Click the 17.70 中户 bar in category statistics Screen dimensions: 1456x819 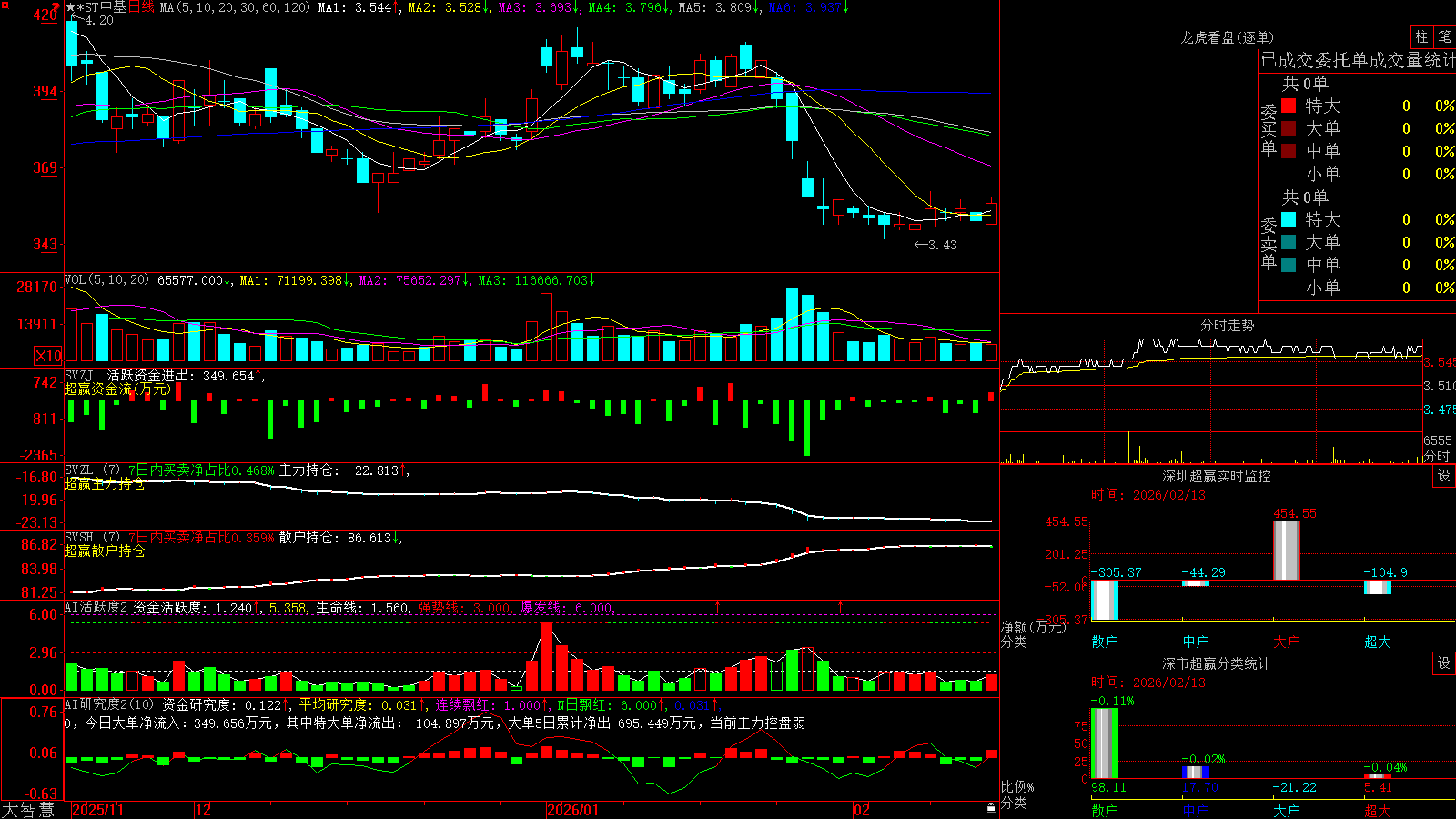1196,773
